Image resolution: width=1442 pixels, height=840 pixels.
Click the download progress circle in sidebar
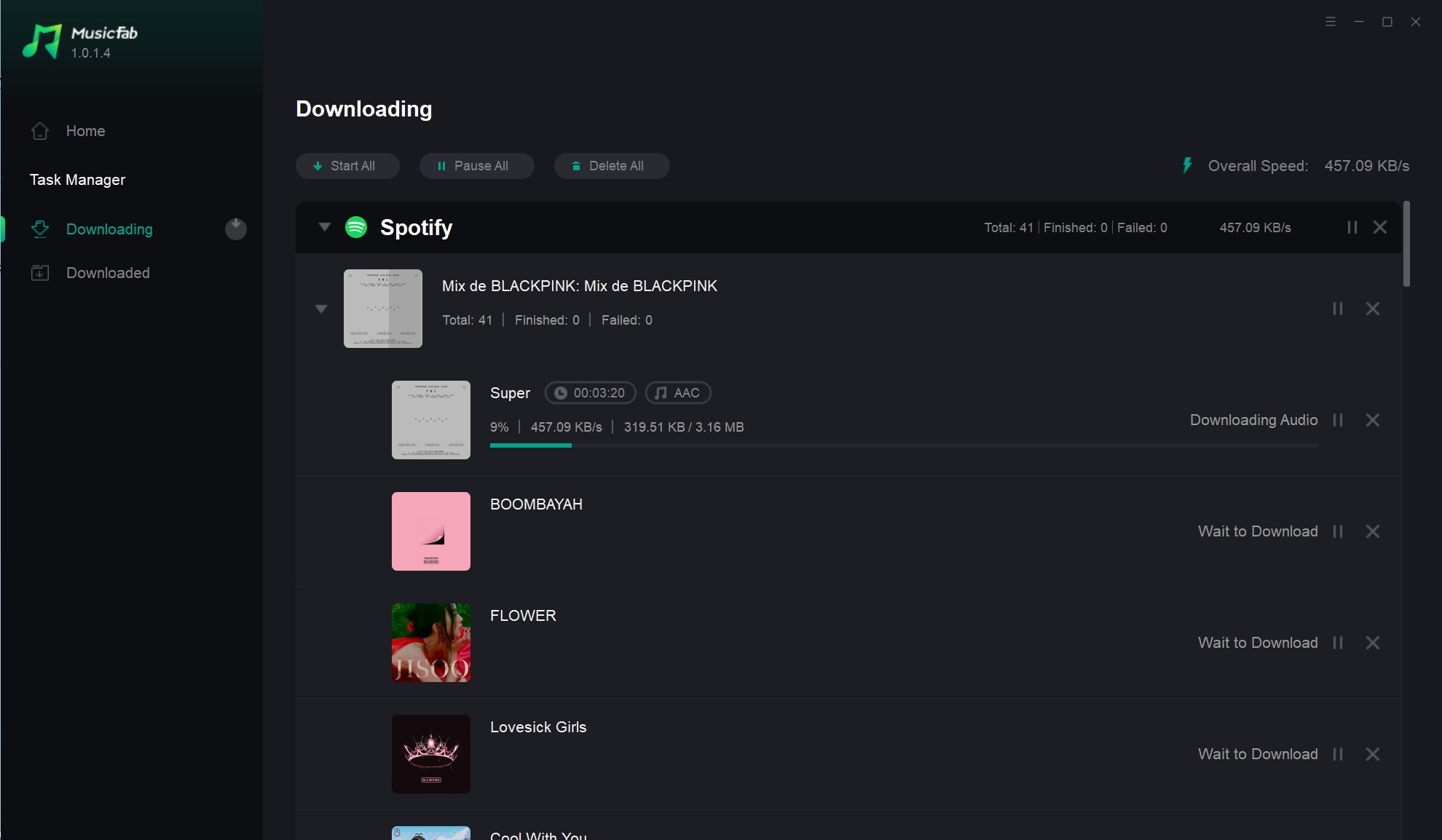pyautogui.click(x=236, y=229)
